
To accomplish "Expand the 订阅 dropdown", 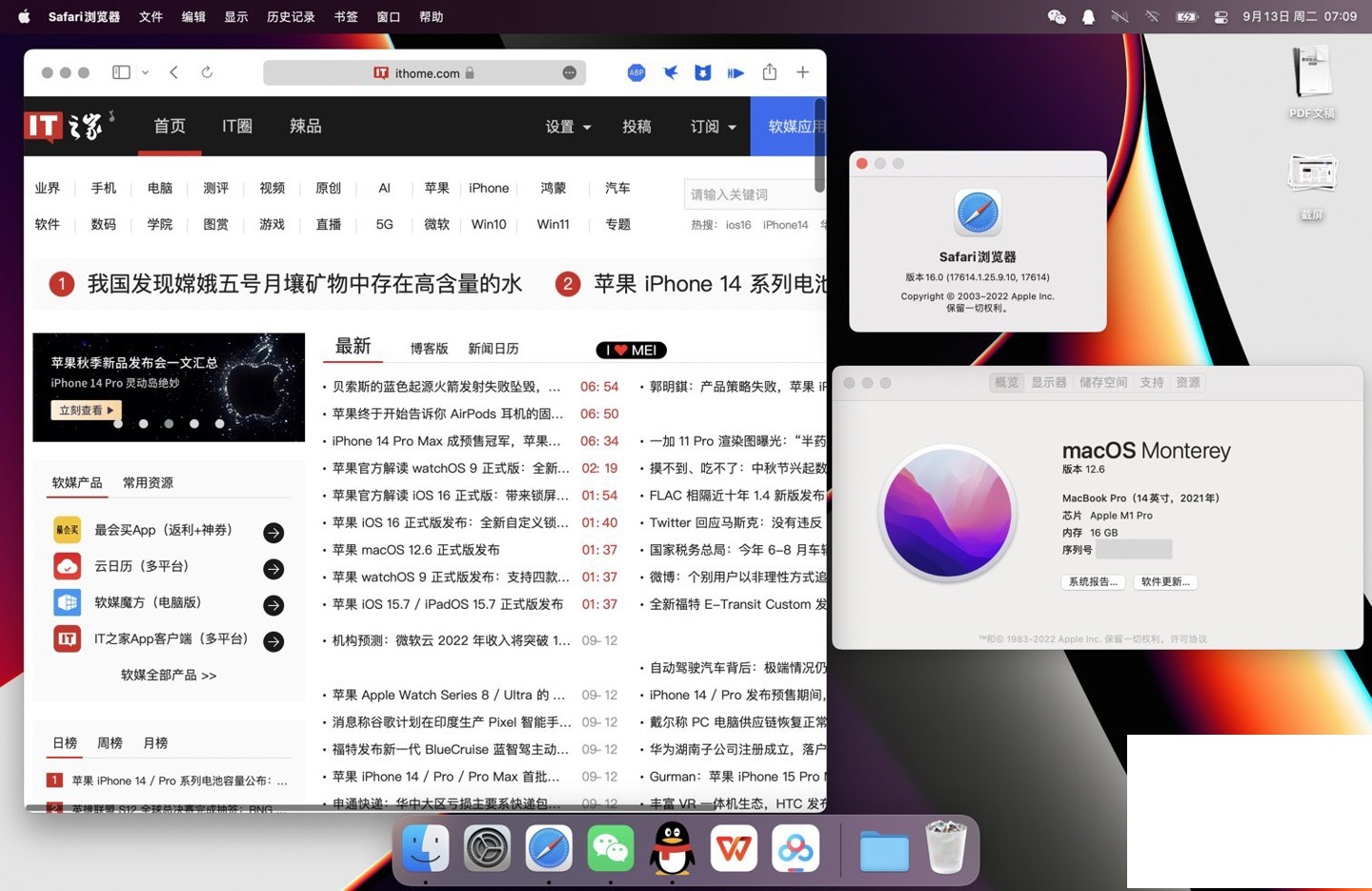I will click(714, 127).
